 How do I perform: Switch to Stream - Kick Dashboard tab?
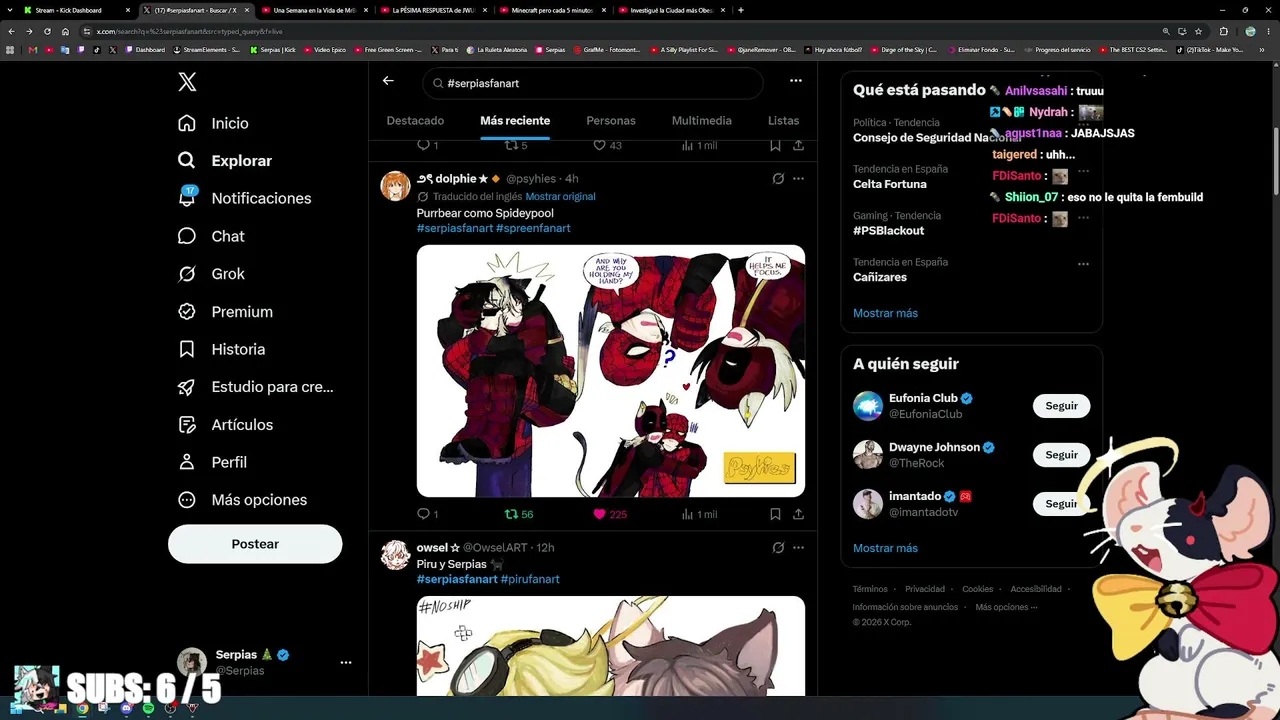(x=77, y=10)
